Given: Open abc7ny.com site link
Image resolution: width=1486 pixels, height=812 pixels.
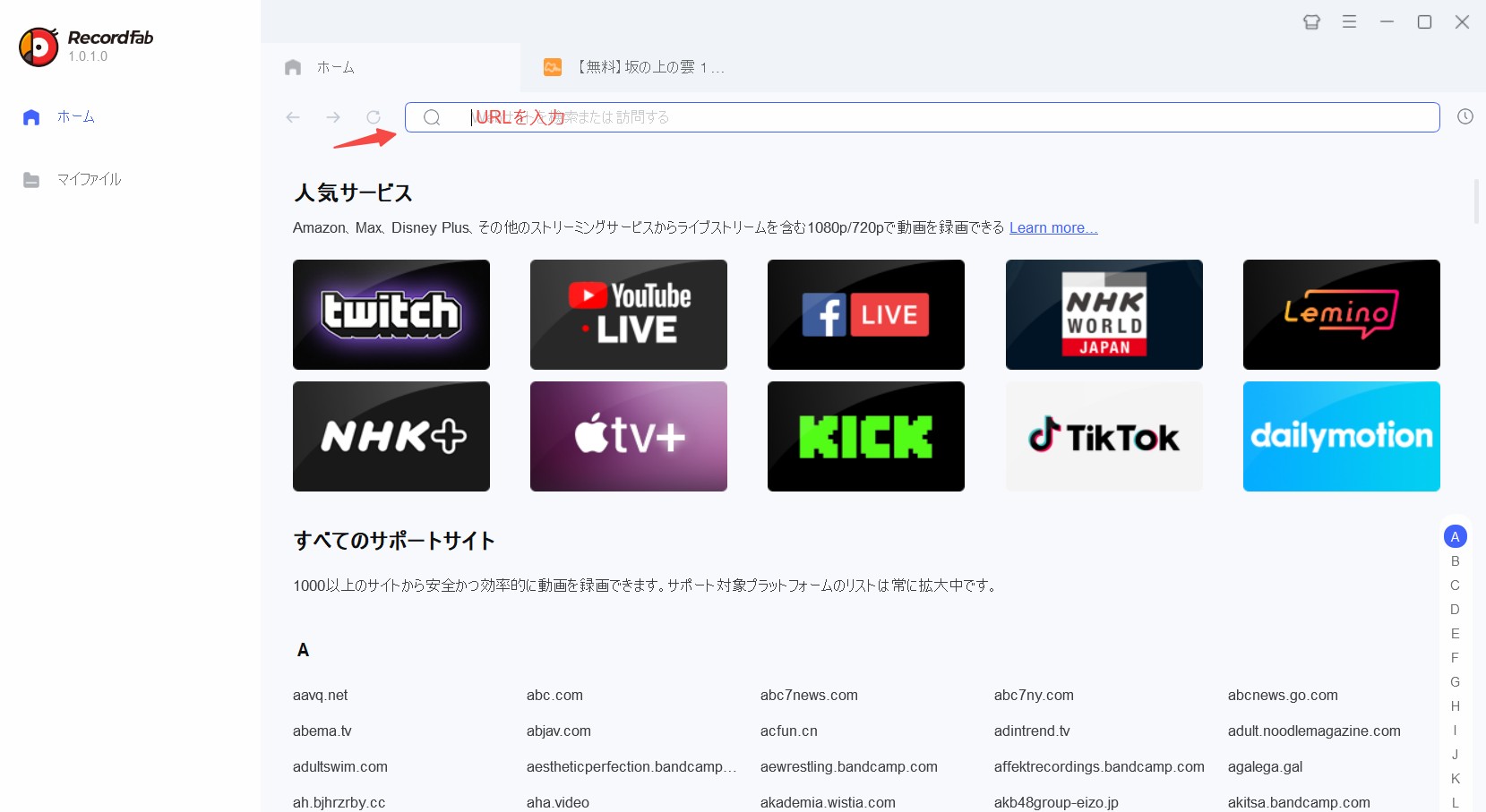Looking at the screenshot, I should coord(1034,695).
